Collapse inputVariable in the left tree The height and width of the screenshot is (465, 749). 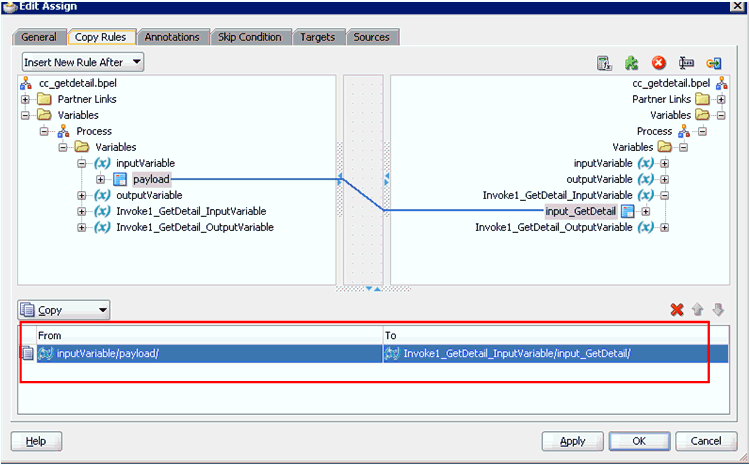click(x=82, y=163)
